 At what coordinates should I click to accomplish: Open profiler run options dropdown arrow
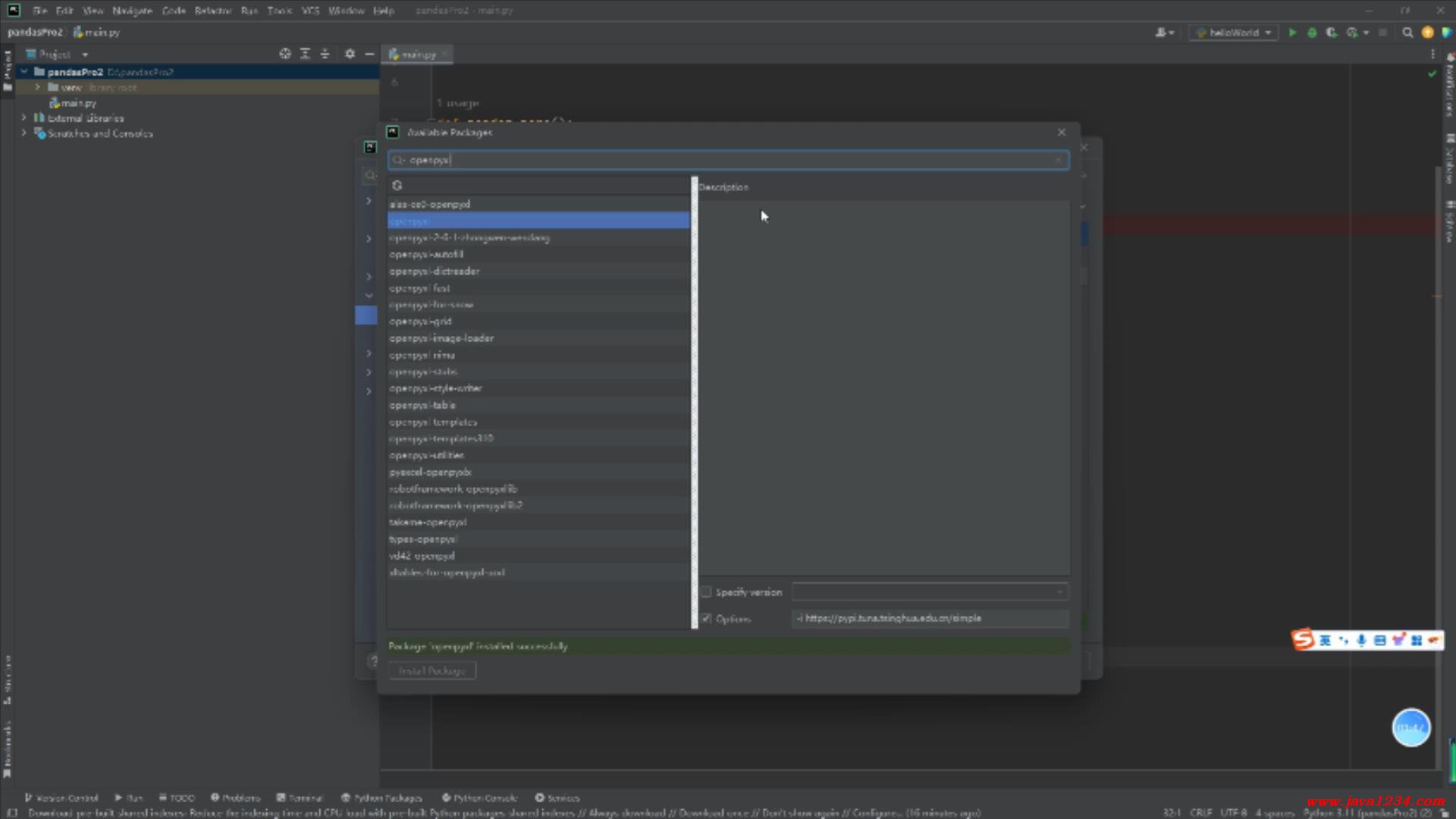[1366, 33]
